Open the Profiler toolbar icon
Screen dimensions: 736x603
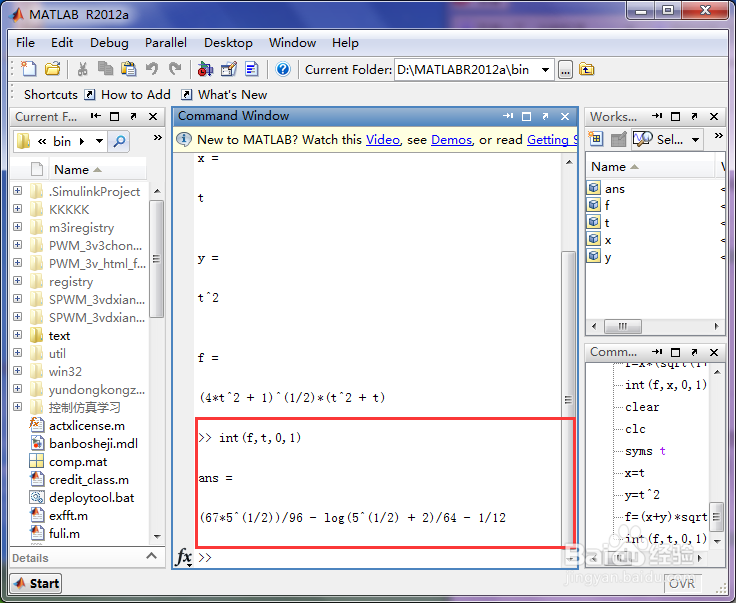[252, 69]
